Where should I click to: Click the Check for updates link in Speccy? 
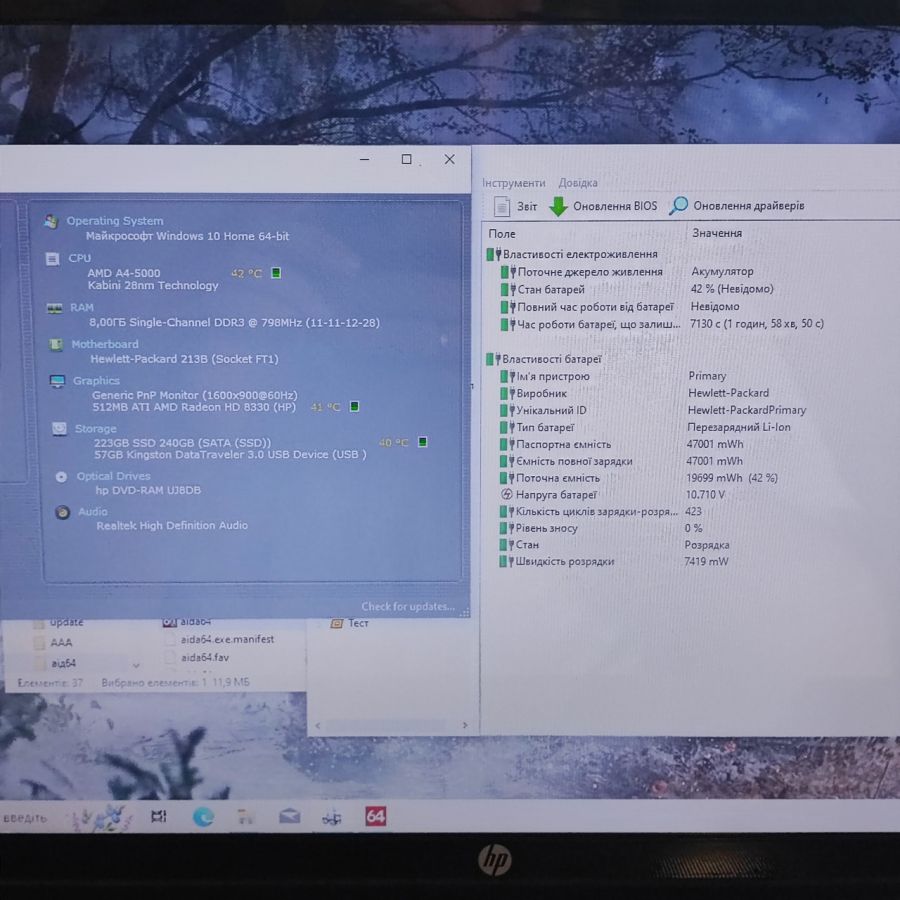click(x=408, y=607)
